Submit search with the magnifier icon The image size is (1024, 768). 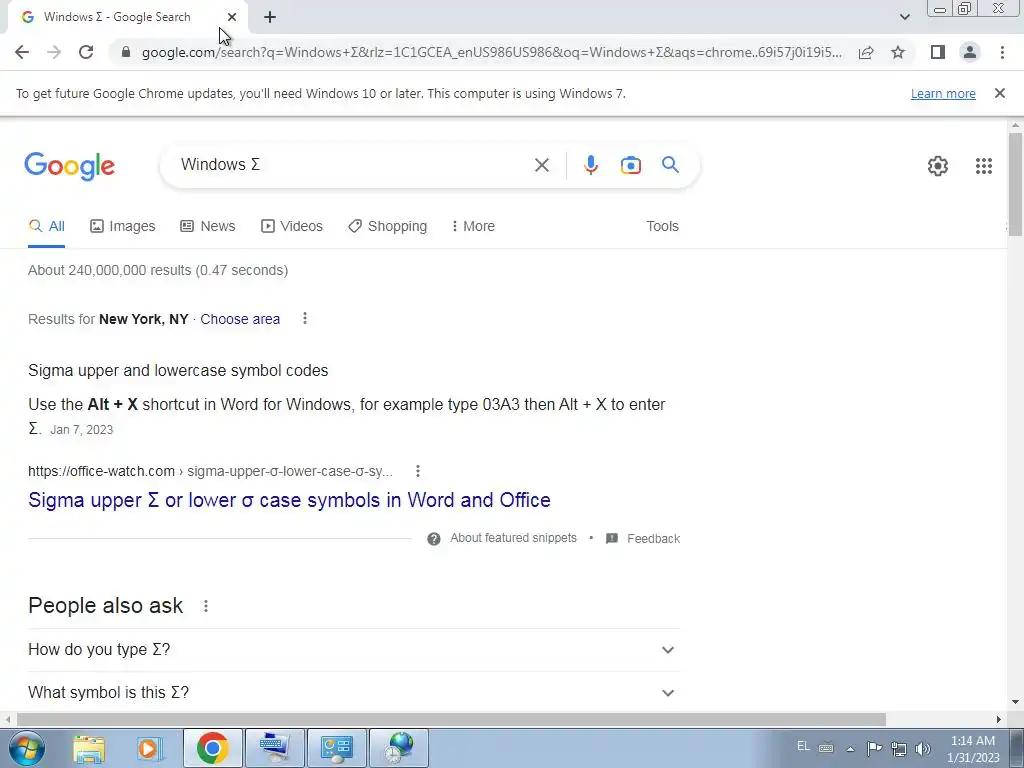pos(671,165)
